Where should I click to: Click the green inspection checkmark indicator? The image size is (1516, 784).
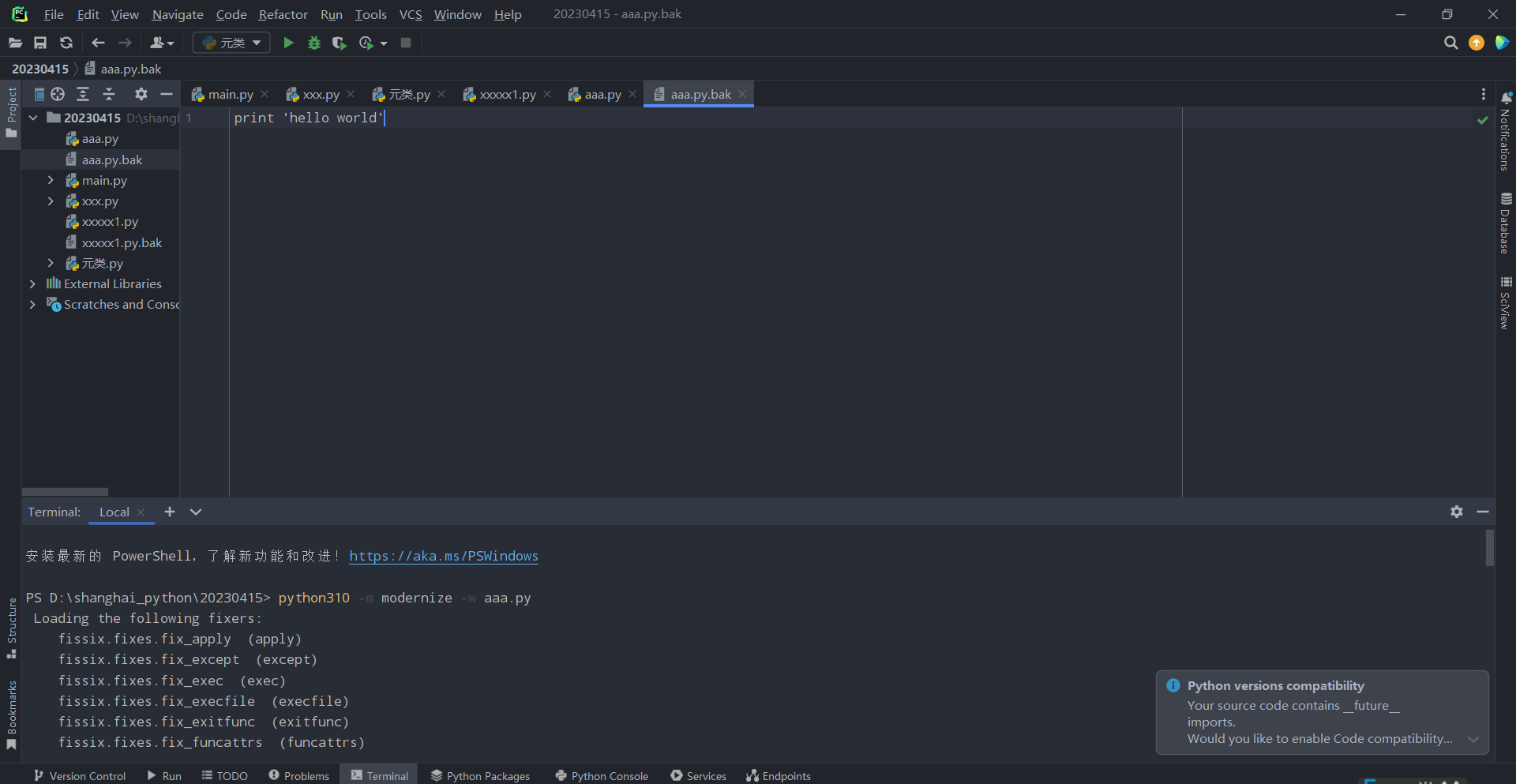point(1483,120)
